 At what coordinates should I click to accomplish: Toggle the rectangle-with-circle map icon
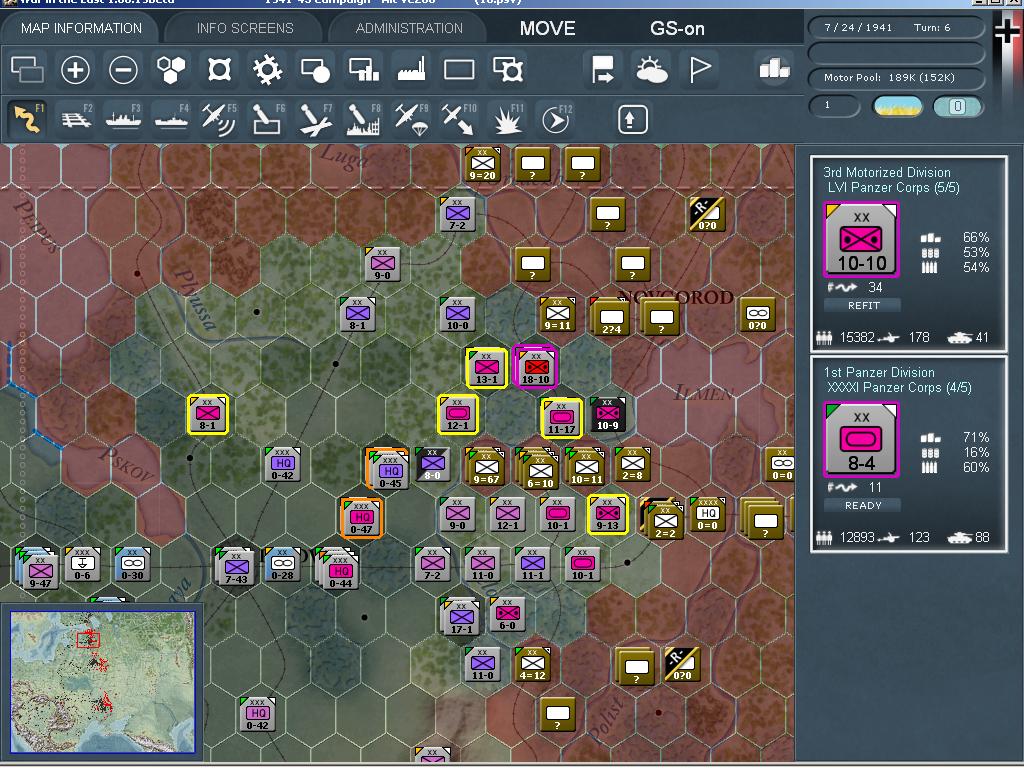tap(315, 70)
